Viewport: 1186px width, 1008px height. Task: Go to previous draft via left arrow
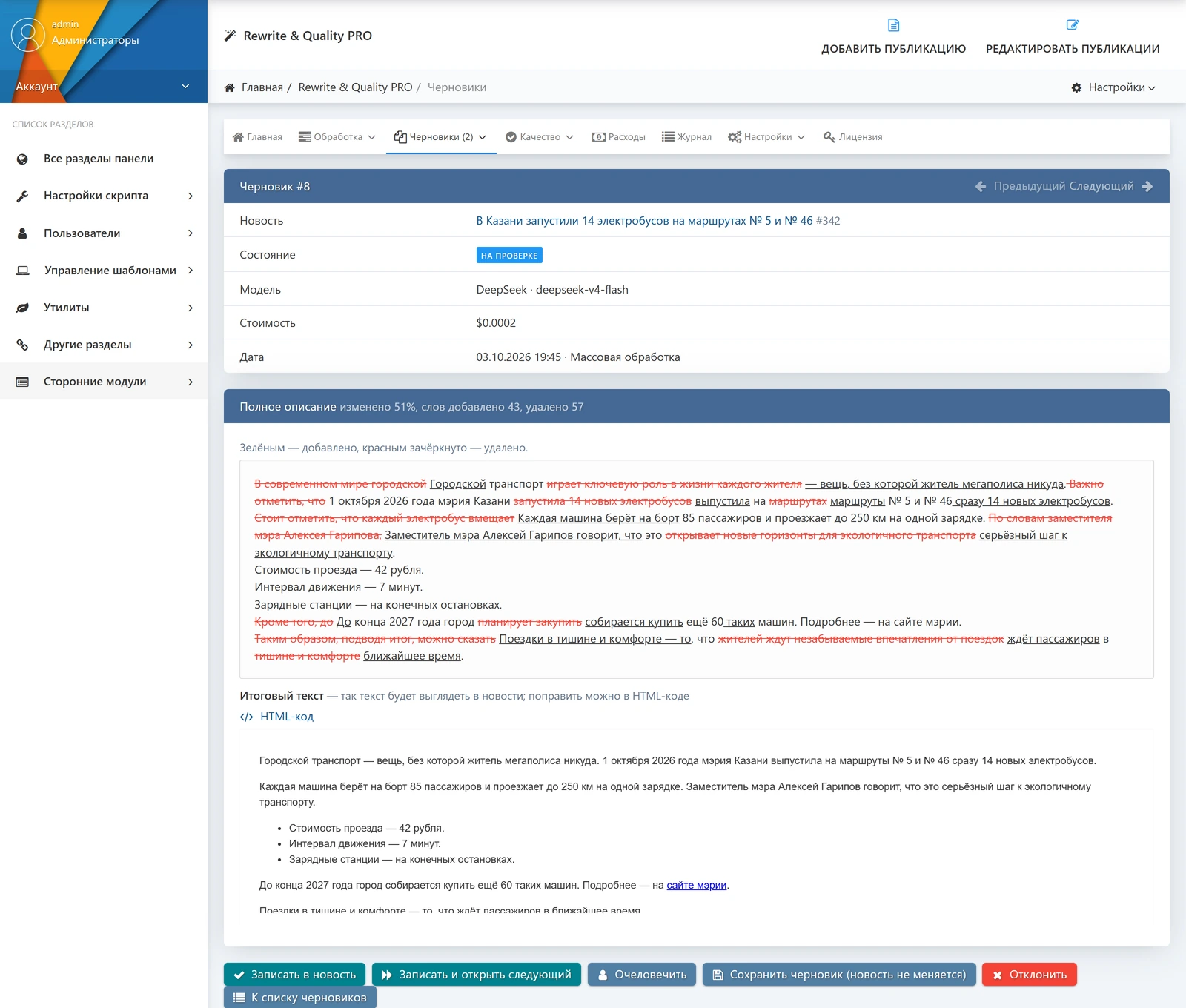(x=981, y=186)
